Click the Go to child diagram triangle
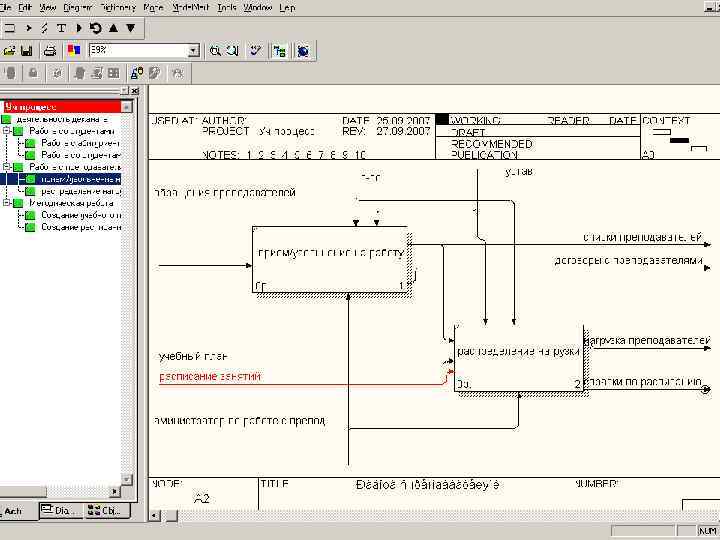Image resolution: width=720 pixels, height=540 pixels. point(130,28)
